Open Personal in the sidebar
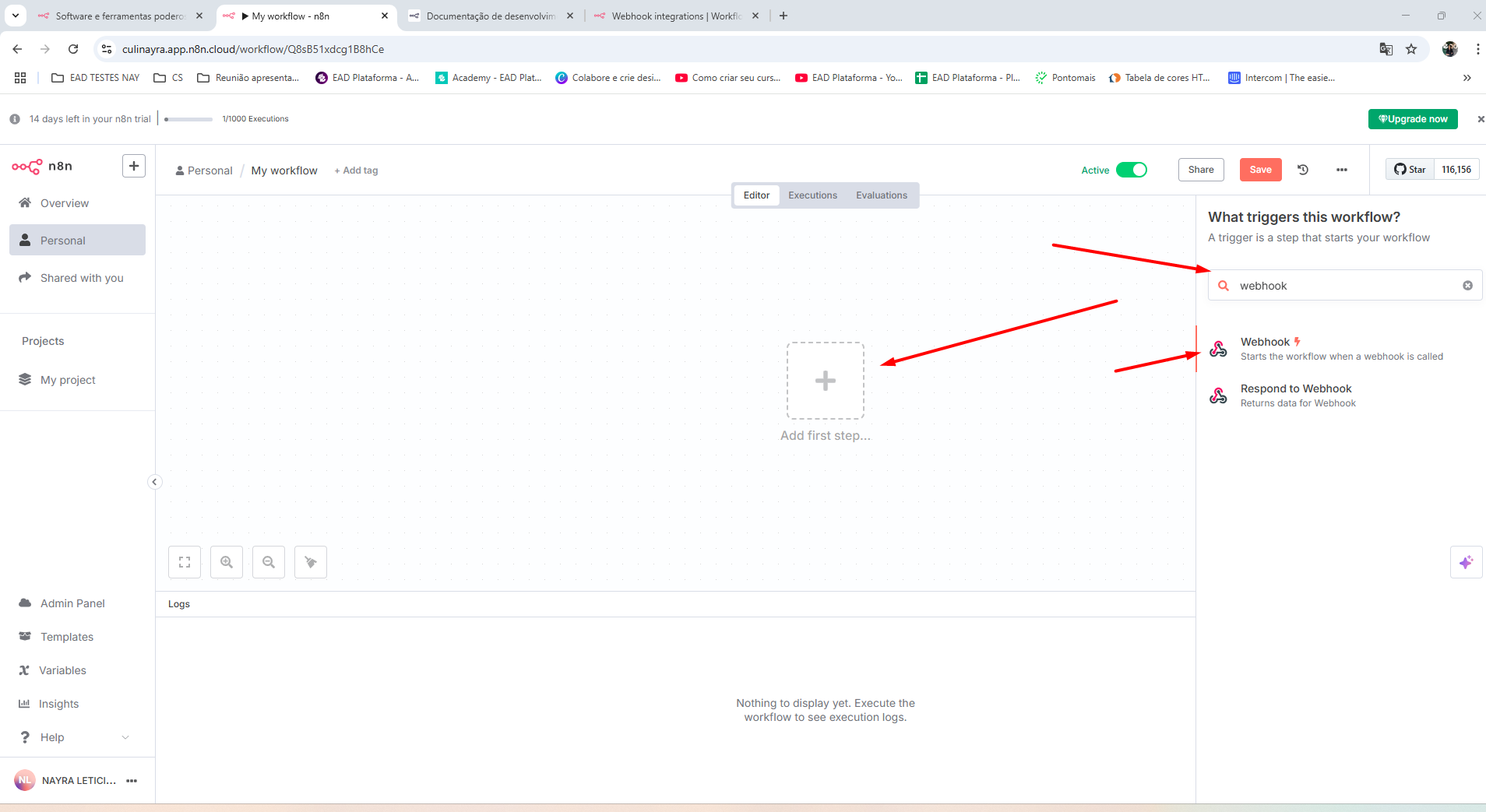This screenshot has height=812, width=1486. [77, 241]
